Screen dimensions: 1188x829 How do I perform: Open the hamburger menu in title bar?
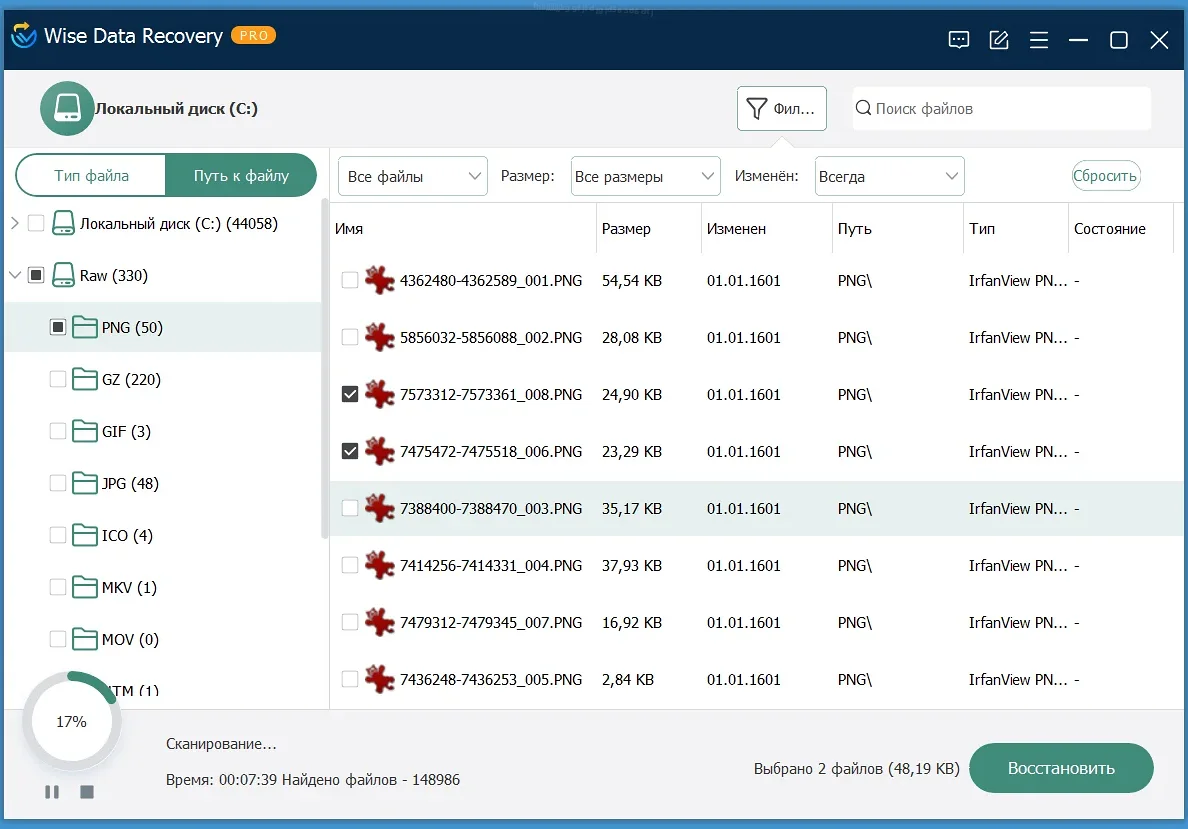pyautogui.click(x=1038, y=40)
